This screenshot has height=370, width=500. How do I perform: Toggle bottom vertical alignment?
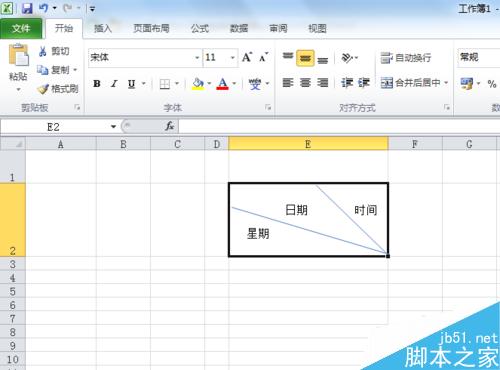[322, 59]
